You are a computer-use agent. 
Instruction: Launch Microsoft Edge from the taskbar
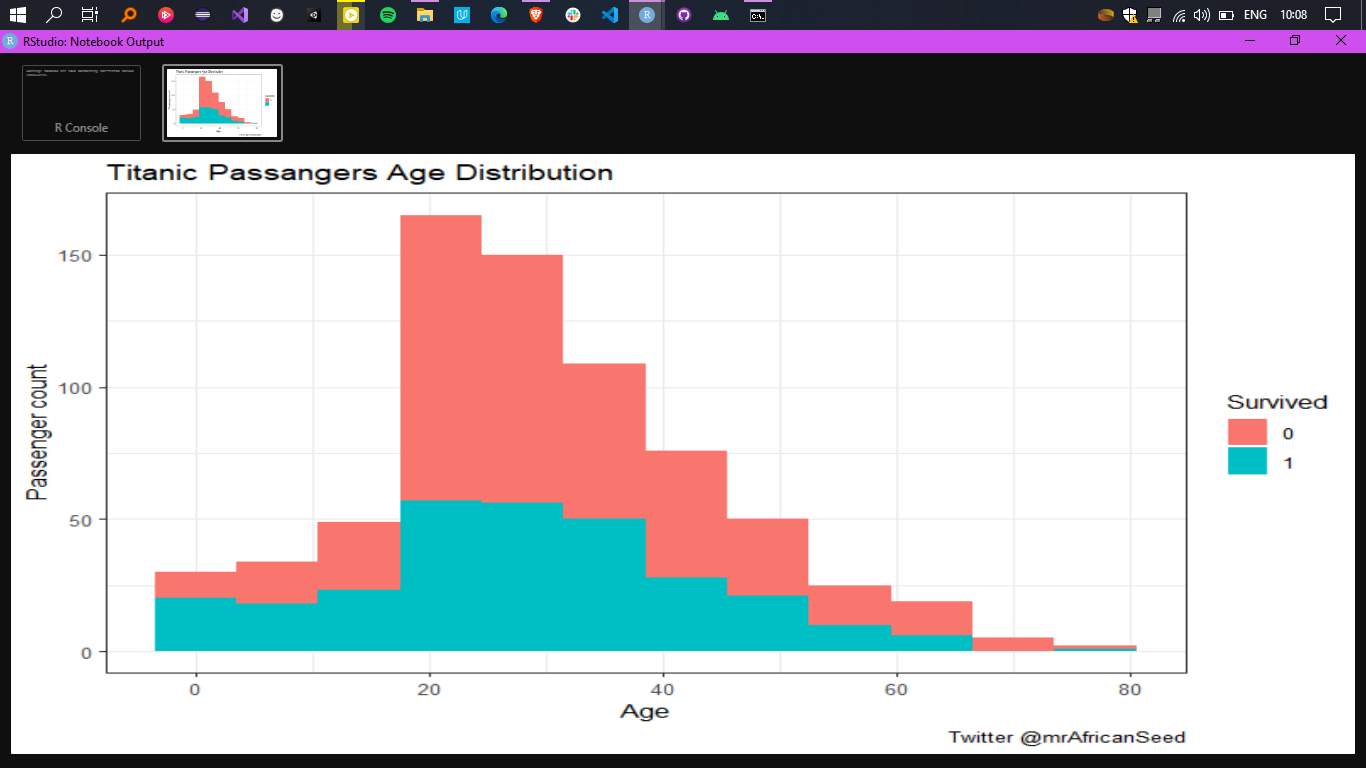498,15
